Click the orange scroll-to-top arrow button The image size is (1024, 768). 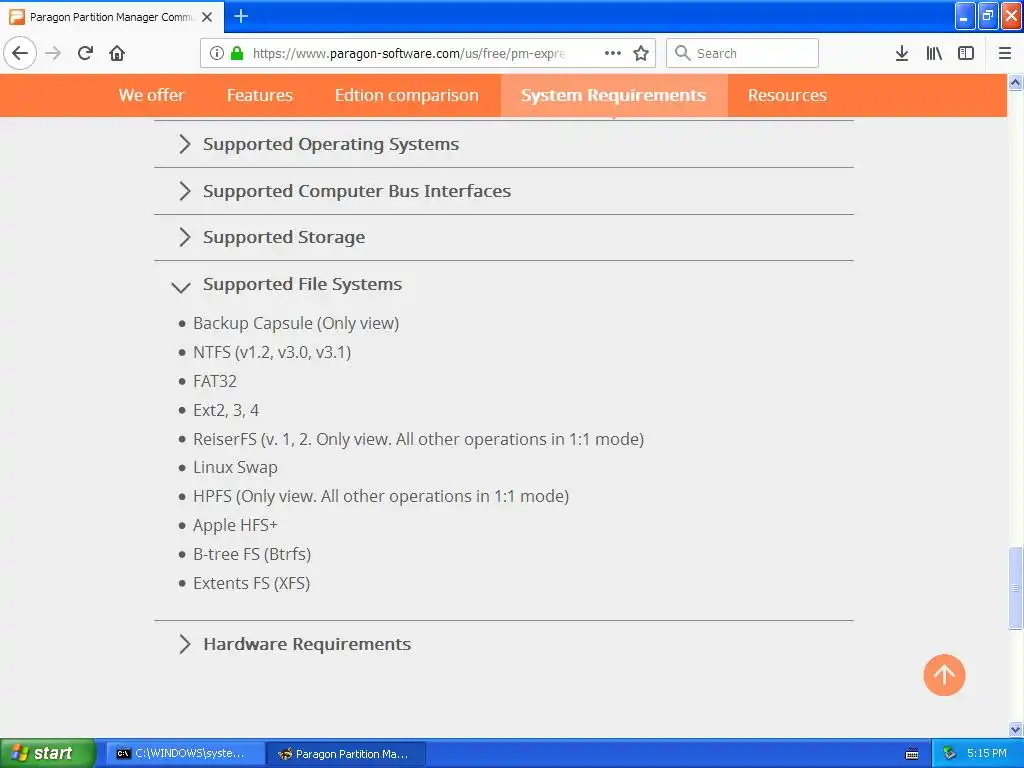(944, 675)
